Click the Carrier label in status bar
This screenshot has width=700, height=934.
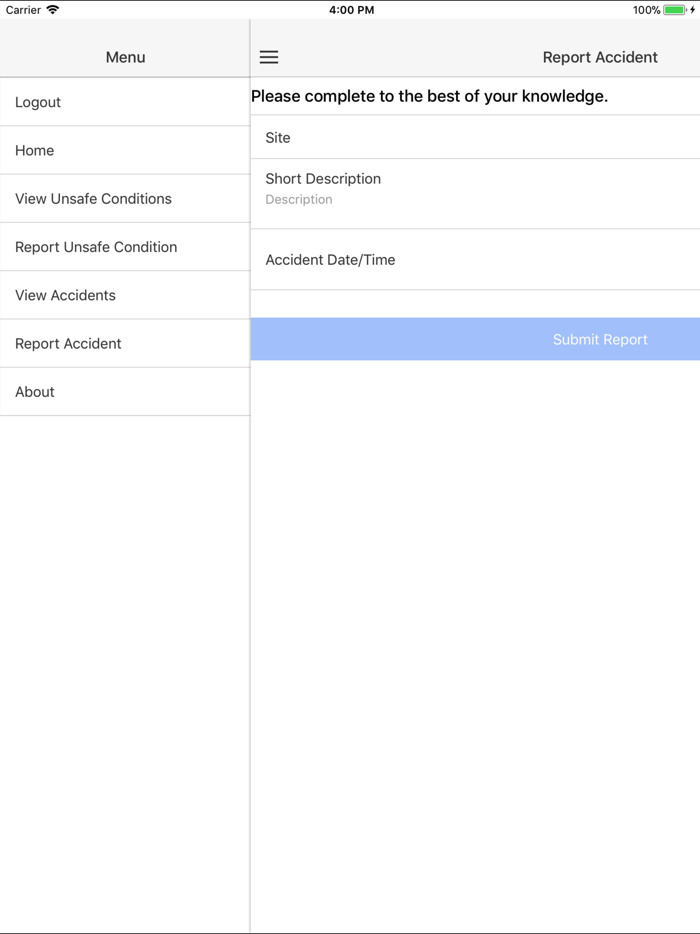20,10
